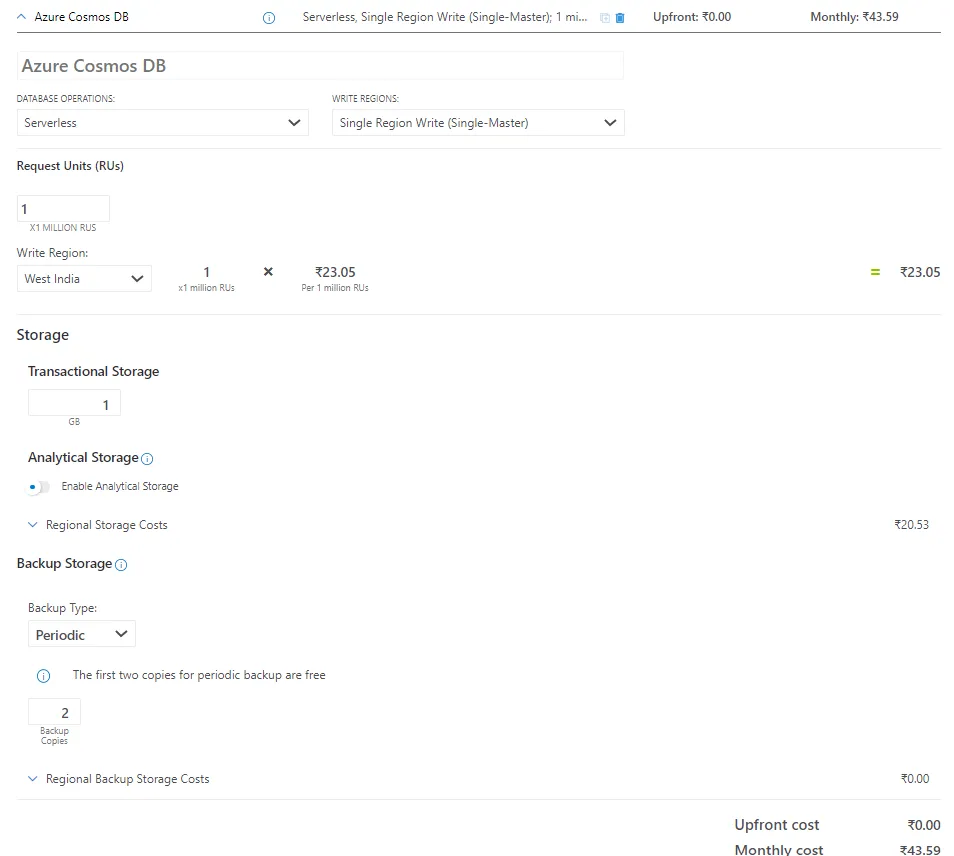Change the West India write region dropdown

tap(84, 278)
